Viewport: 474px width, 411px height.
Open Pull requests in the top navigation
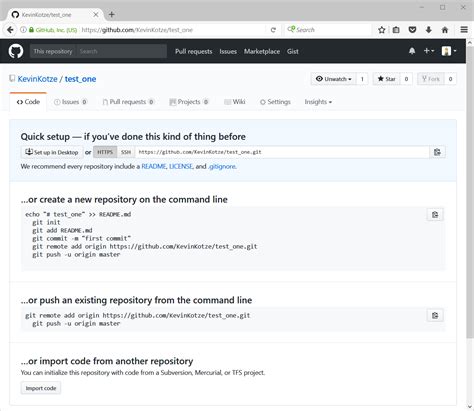pos(194,51)
